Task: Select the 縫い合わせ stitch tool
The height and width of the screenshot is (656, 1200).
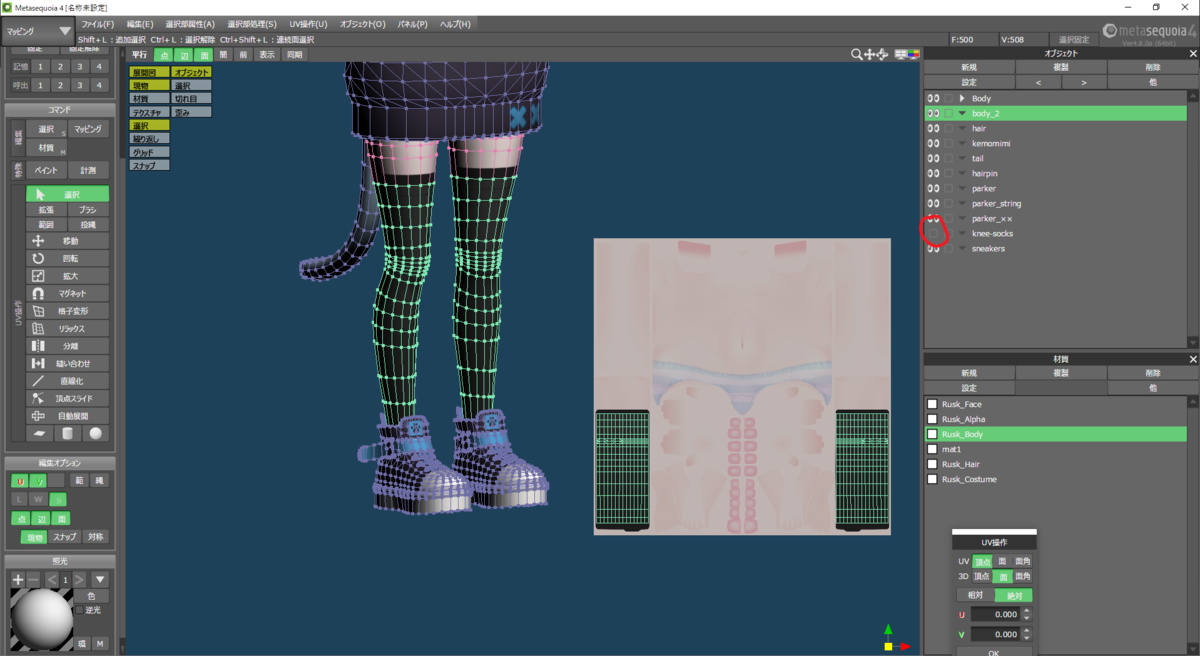Action: pyautogui.click(x=68, y=363)
